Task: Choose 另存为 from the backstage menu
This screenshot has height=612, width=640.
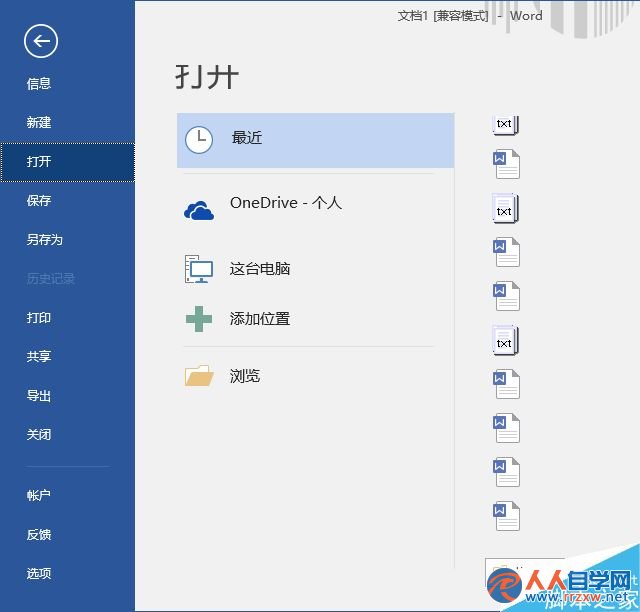Action: (44, 239)
